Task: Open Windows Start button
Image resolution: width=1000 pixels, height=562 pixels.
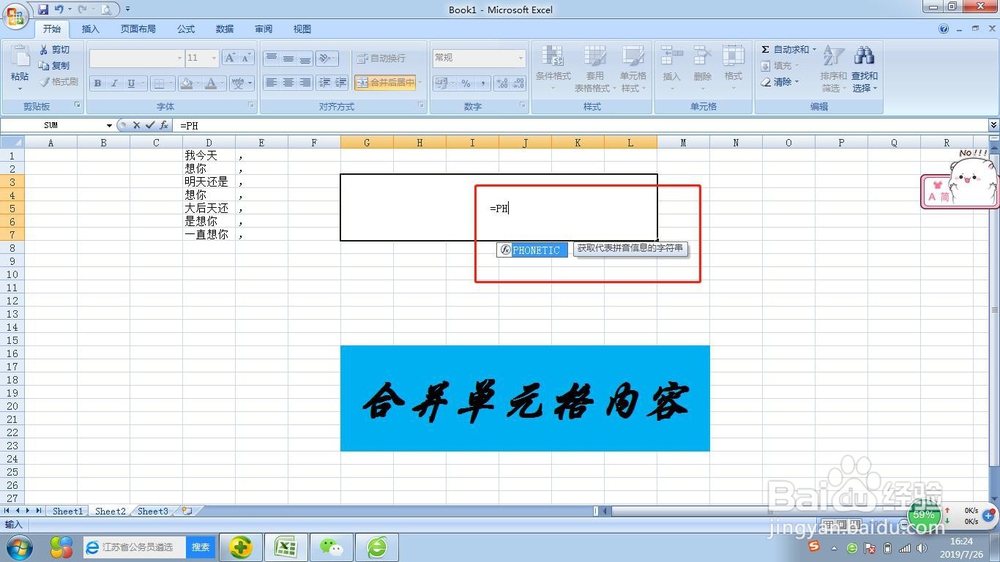Action: (19, 547)
